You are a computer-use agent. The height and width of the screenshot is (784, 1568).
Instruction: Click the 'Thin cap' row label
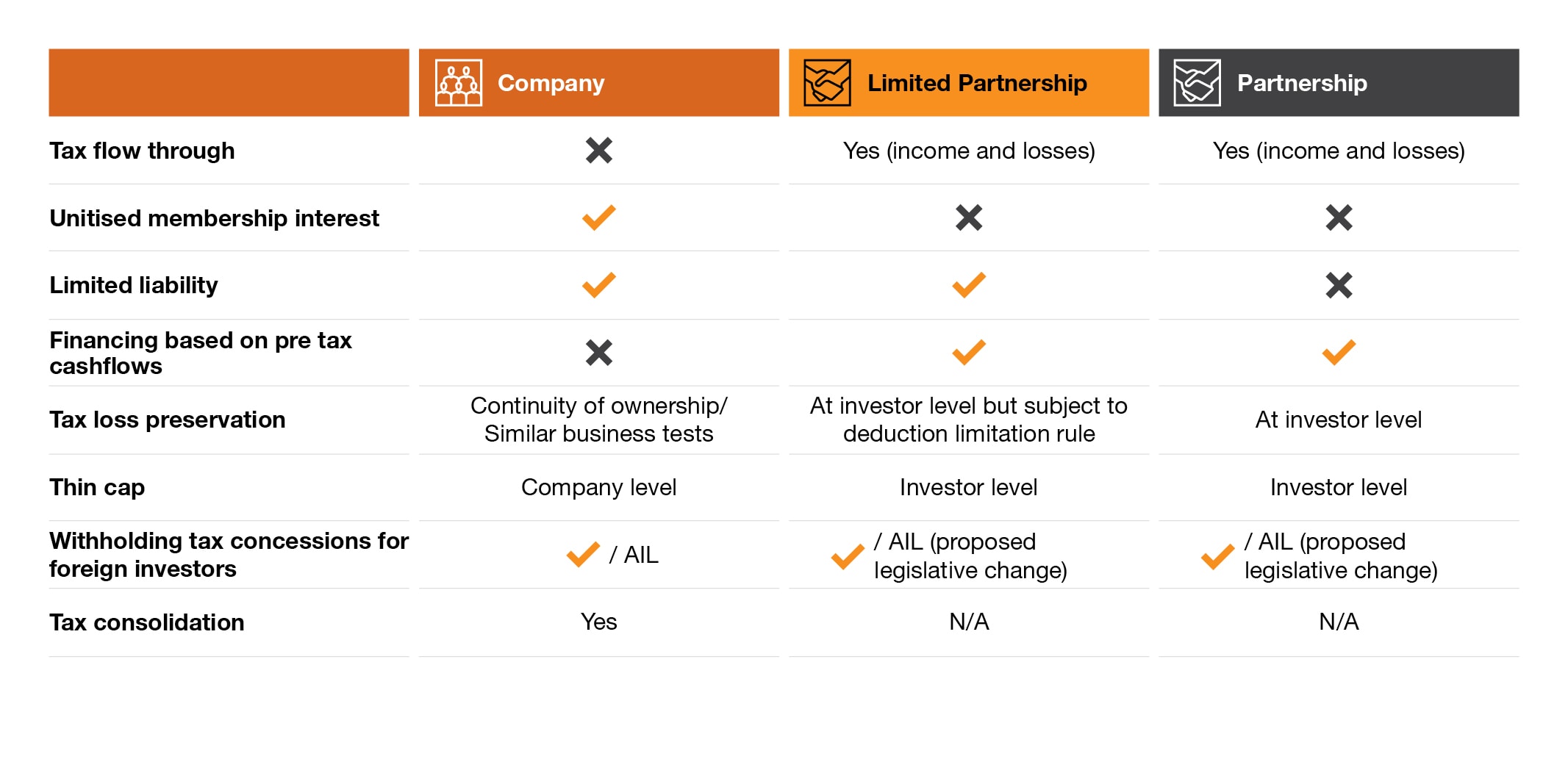coord(97,487)
